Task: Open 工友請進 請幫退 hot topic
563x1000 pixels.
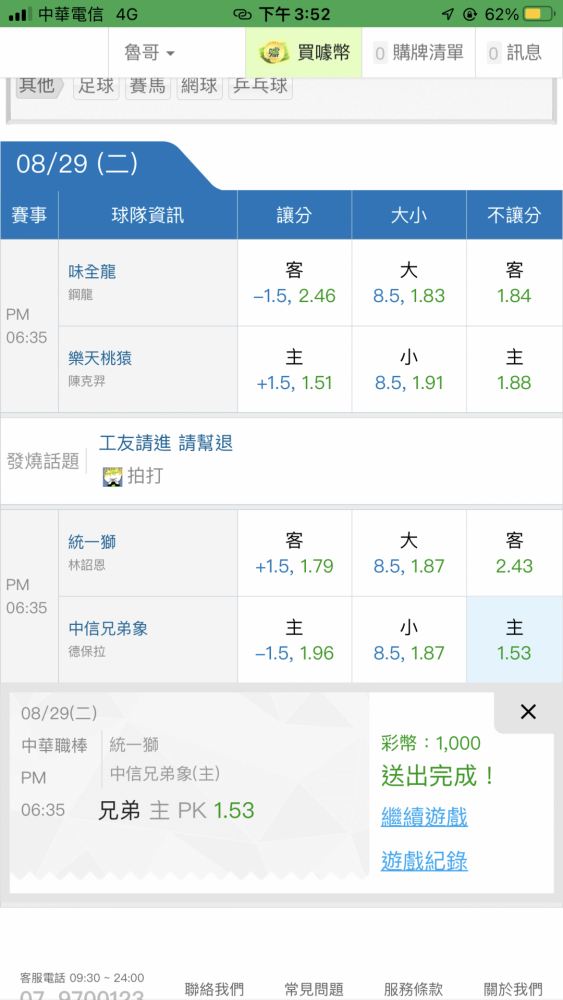Action: coord(166,443)
